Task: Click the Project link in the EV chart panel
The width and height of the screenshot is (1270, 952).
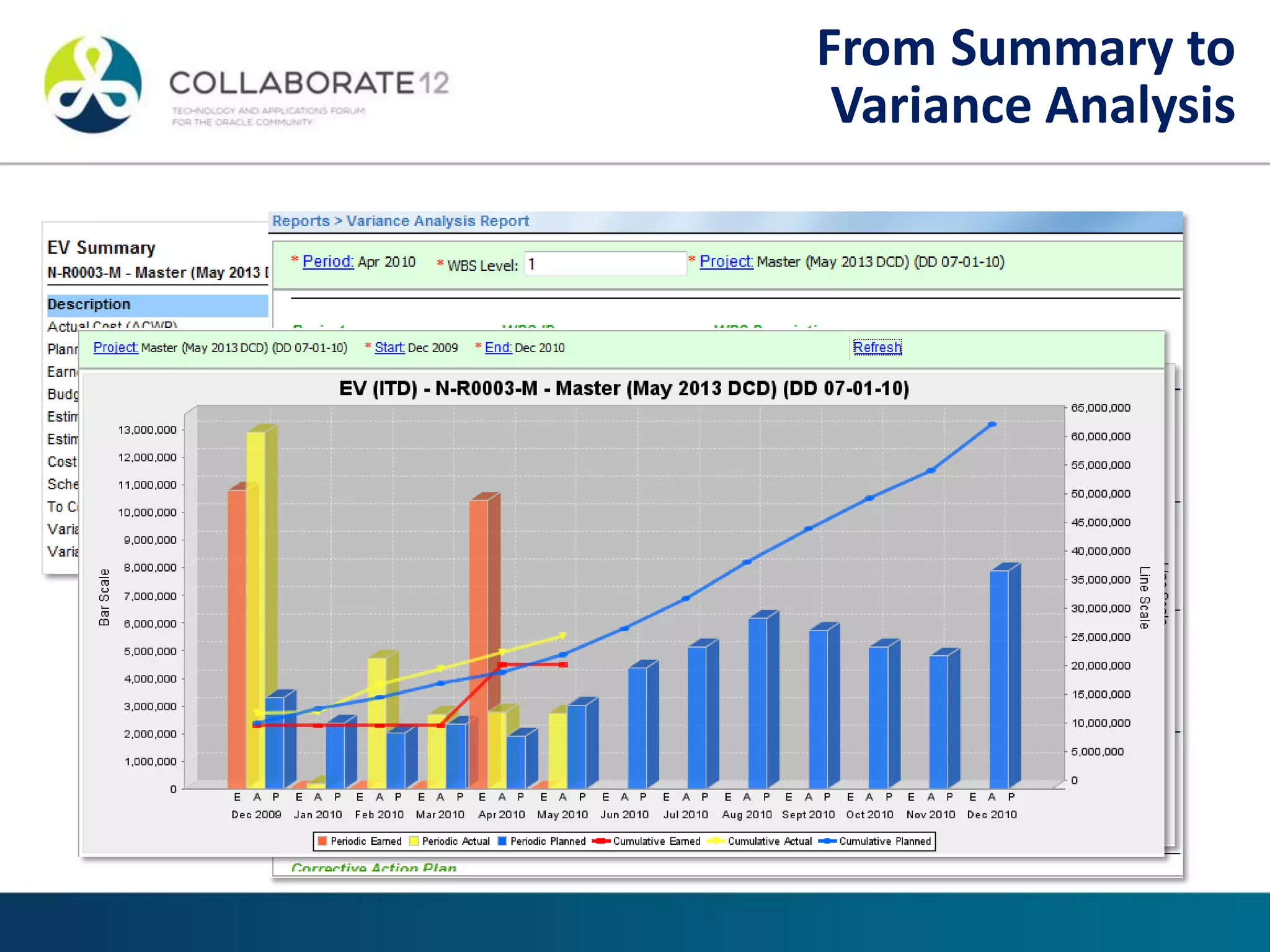Action: pos(115,347)
